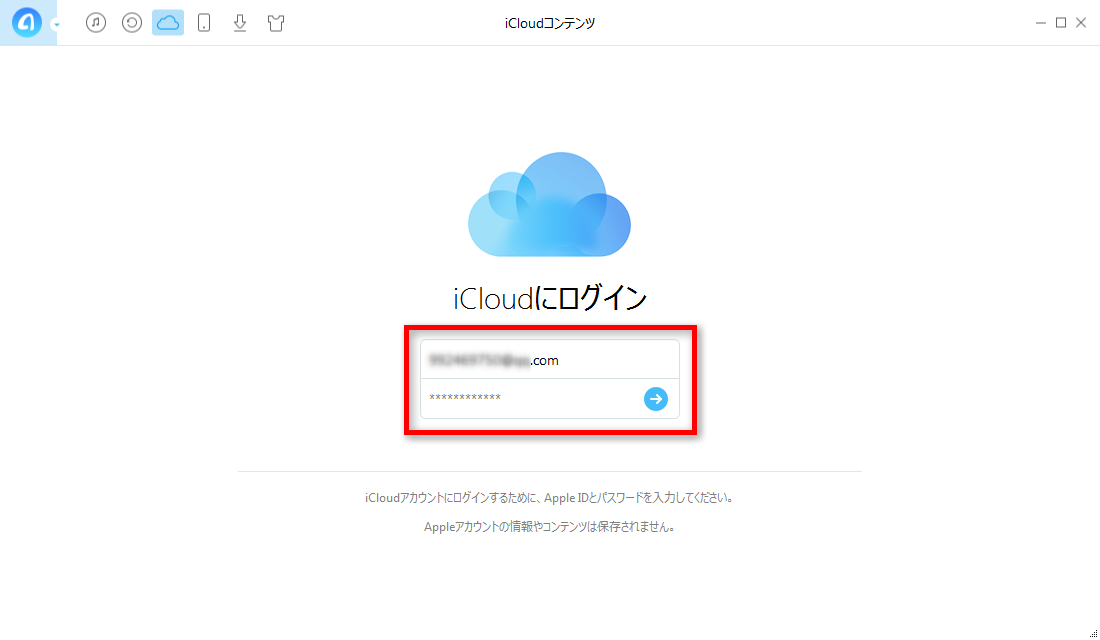Click the Apple IDとパスワード instruction text
This screenshot has height=640, width=1100.
coord(549,498)
